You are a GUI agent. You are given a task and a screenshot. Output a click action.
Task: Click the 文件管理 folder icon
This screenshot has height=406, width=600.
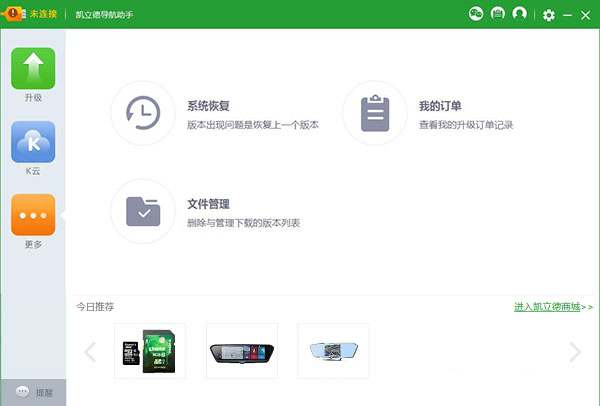[143, 211]
